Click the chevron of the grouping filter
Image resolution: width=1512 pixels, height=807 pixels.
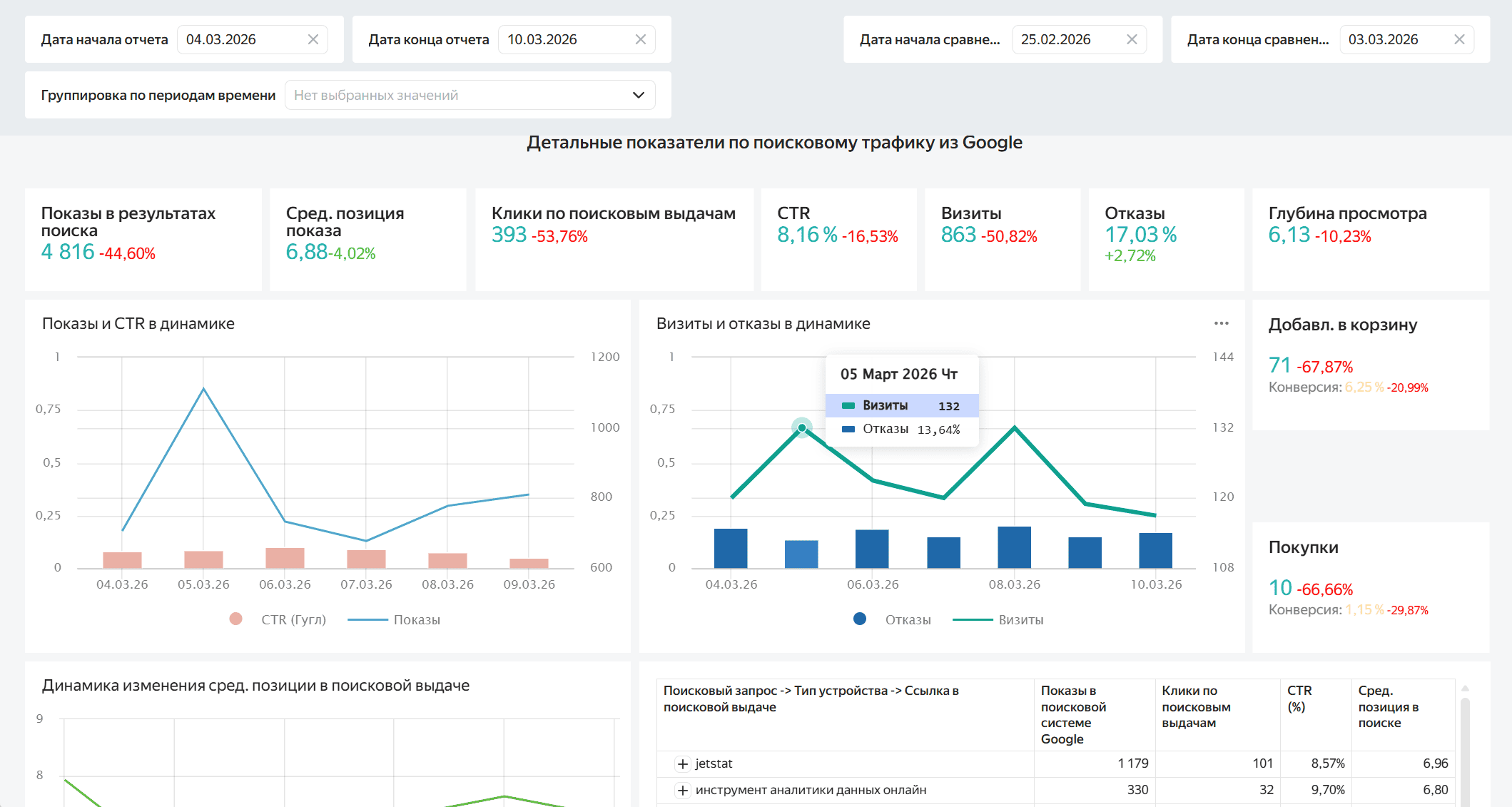[x=637, y=94]
